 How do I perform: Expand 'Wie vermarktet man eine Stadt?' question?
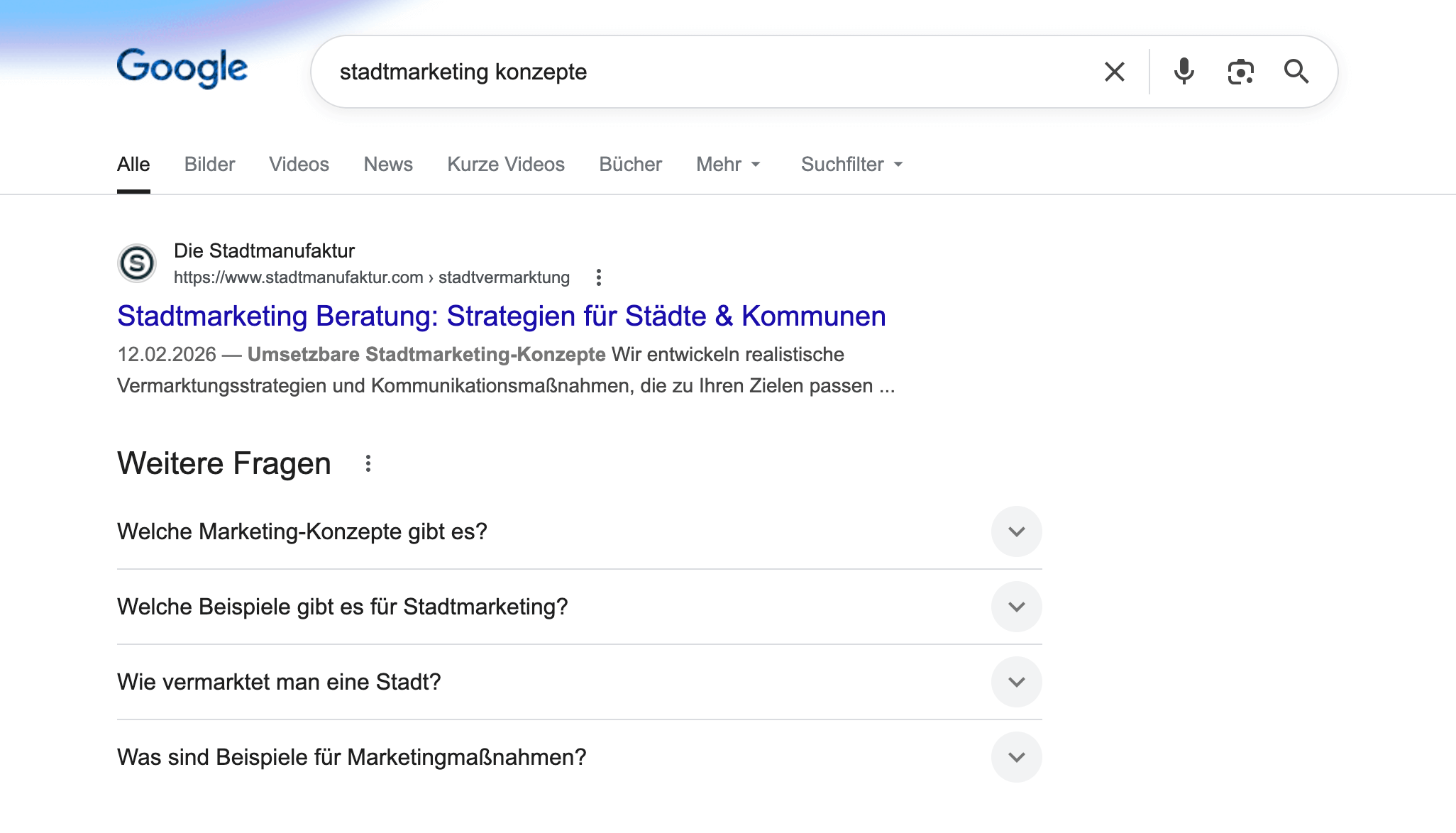1016,682
